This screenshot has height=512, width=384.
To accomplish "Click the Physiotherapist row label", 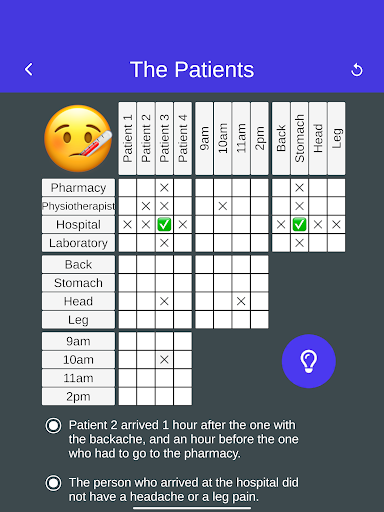I will click(78, 206).
